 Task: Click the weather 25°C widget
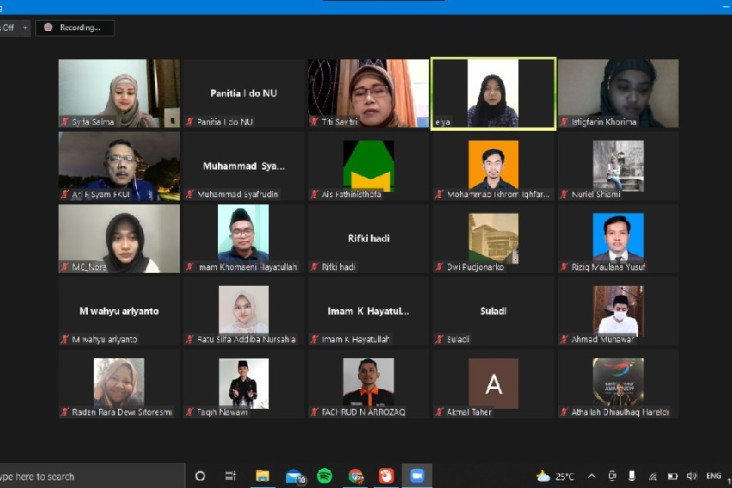tap(555, 476)
